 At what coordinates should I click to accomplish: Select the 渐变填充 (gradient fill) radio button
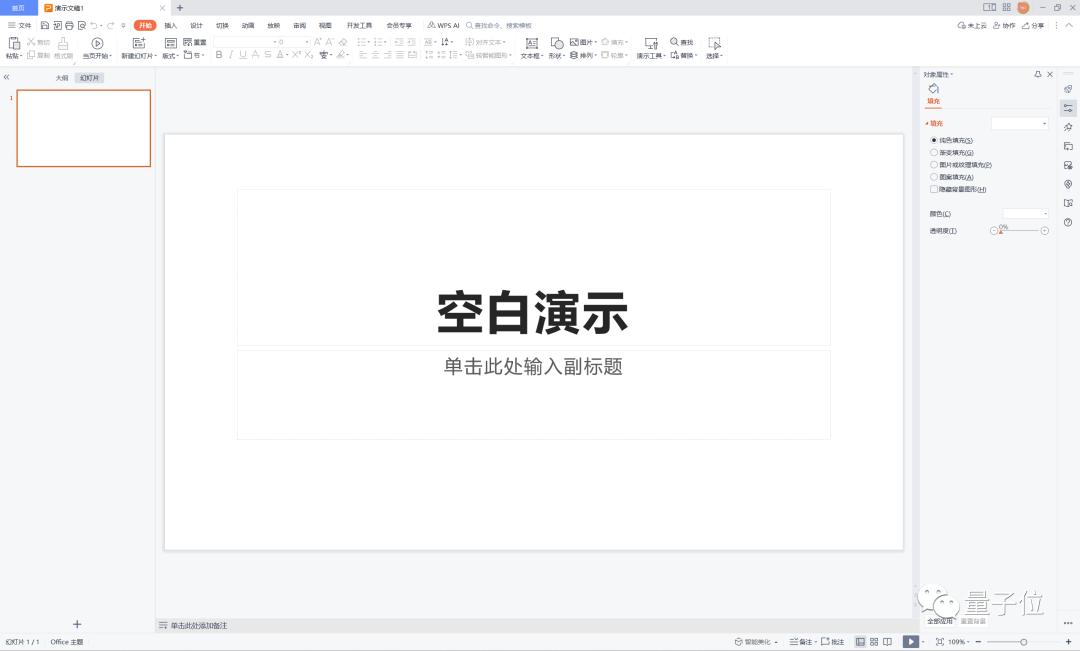[934, 151]
